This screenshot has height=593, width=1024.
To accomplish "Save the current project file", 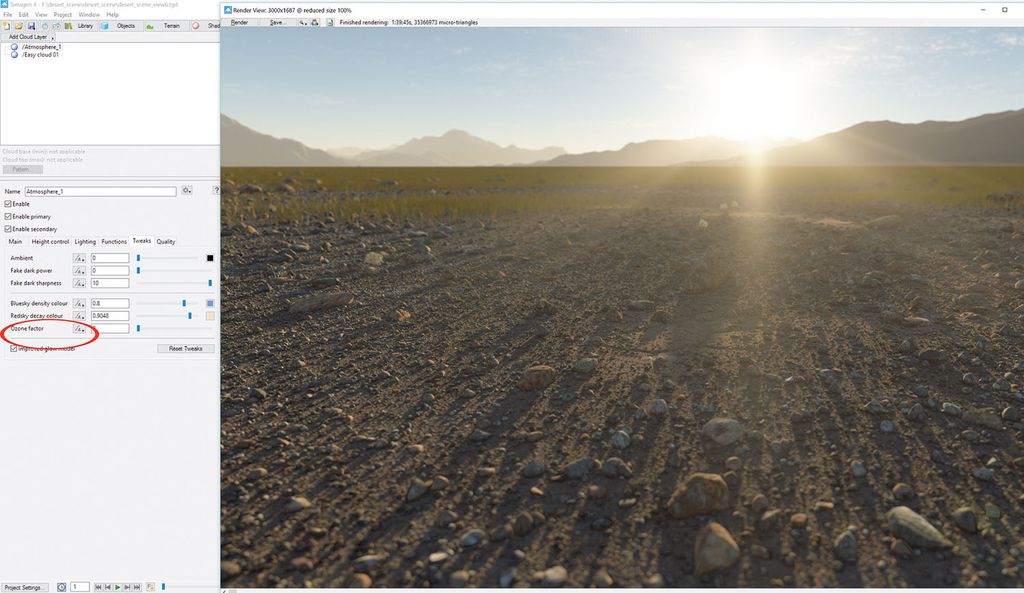I will point(32,25).
